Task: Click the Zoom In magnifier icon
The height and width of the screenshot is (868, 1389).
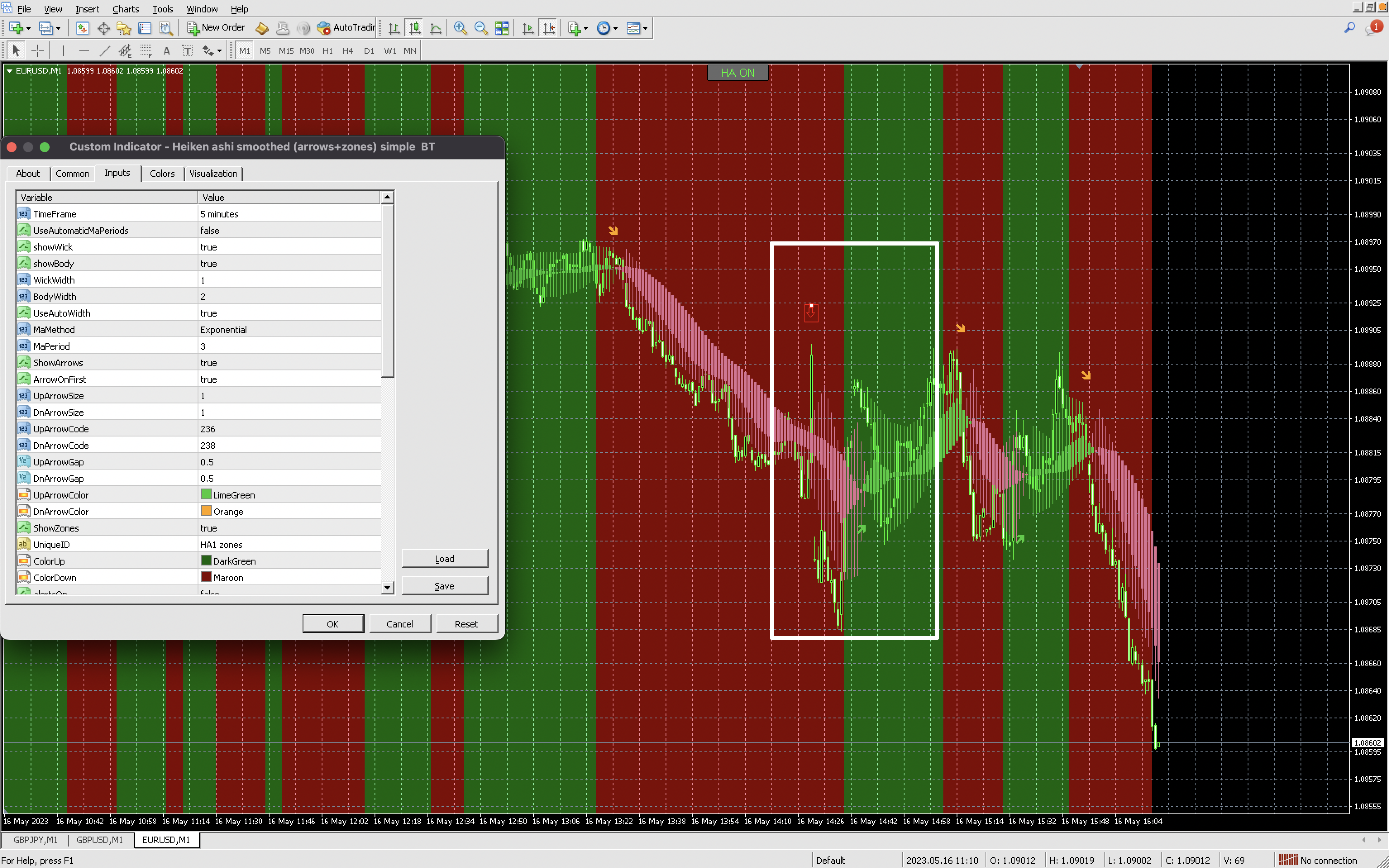Action: (x=460, y=28)
